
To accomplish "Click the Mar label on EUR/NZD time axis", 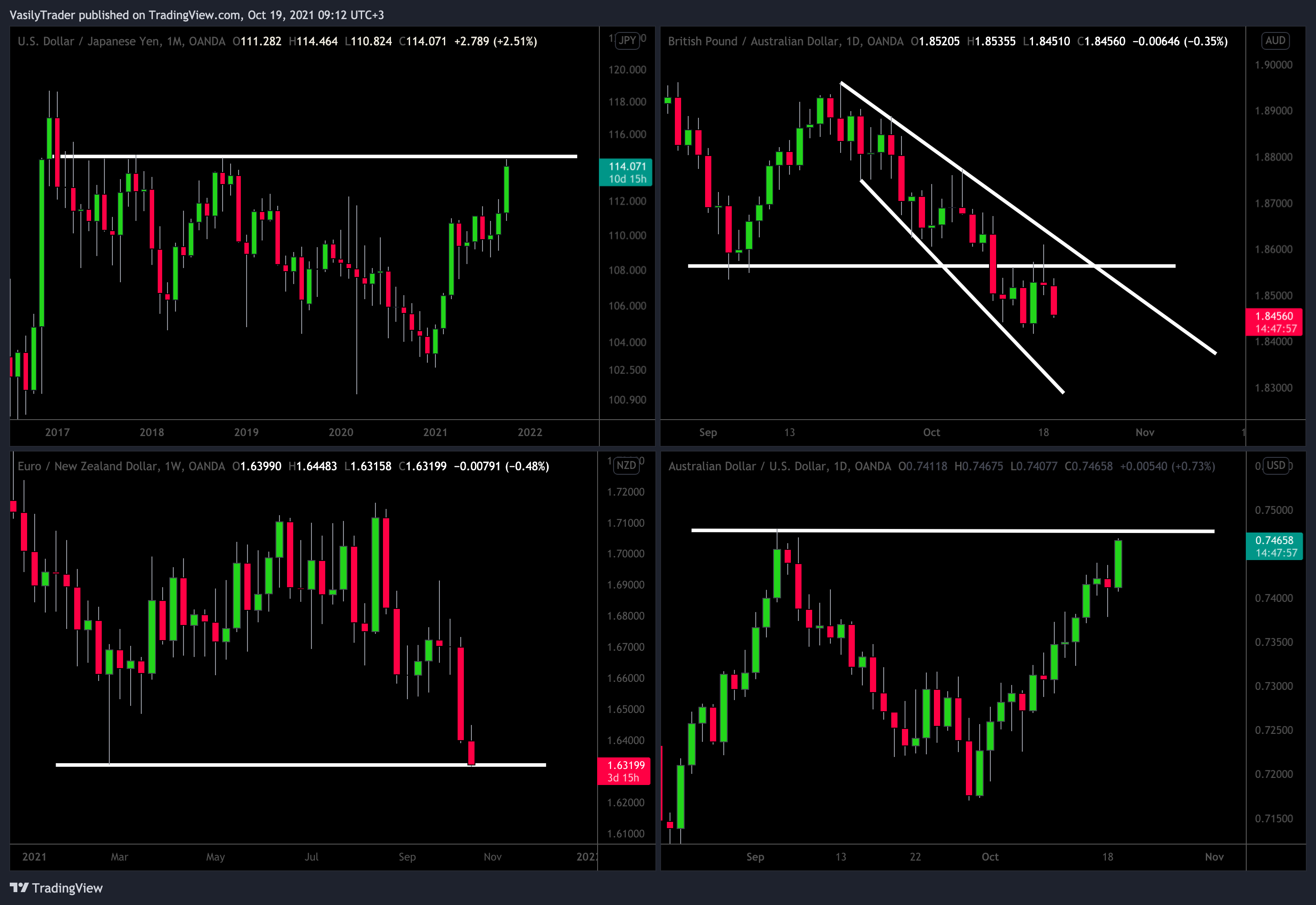I will [120, 857].
